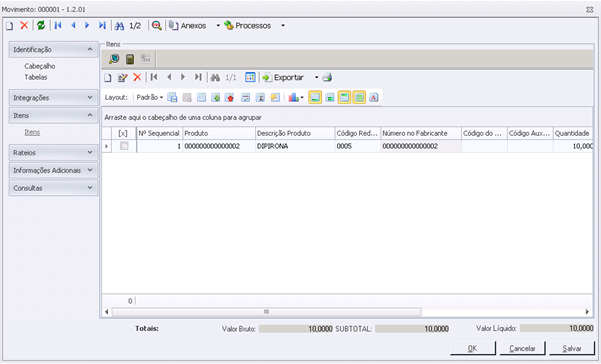
Task: Refresh using the green arrows icon
Action: tap(41, 26)
